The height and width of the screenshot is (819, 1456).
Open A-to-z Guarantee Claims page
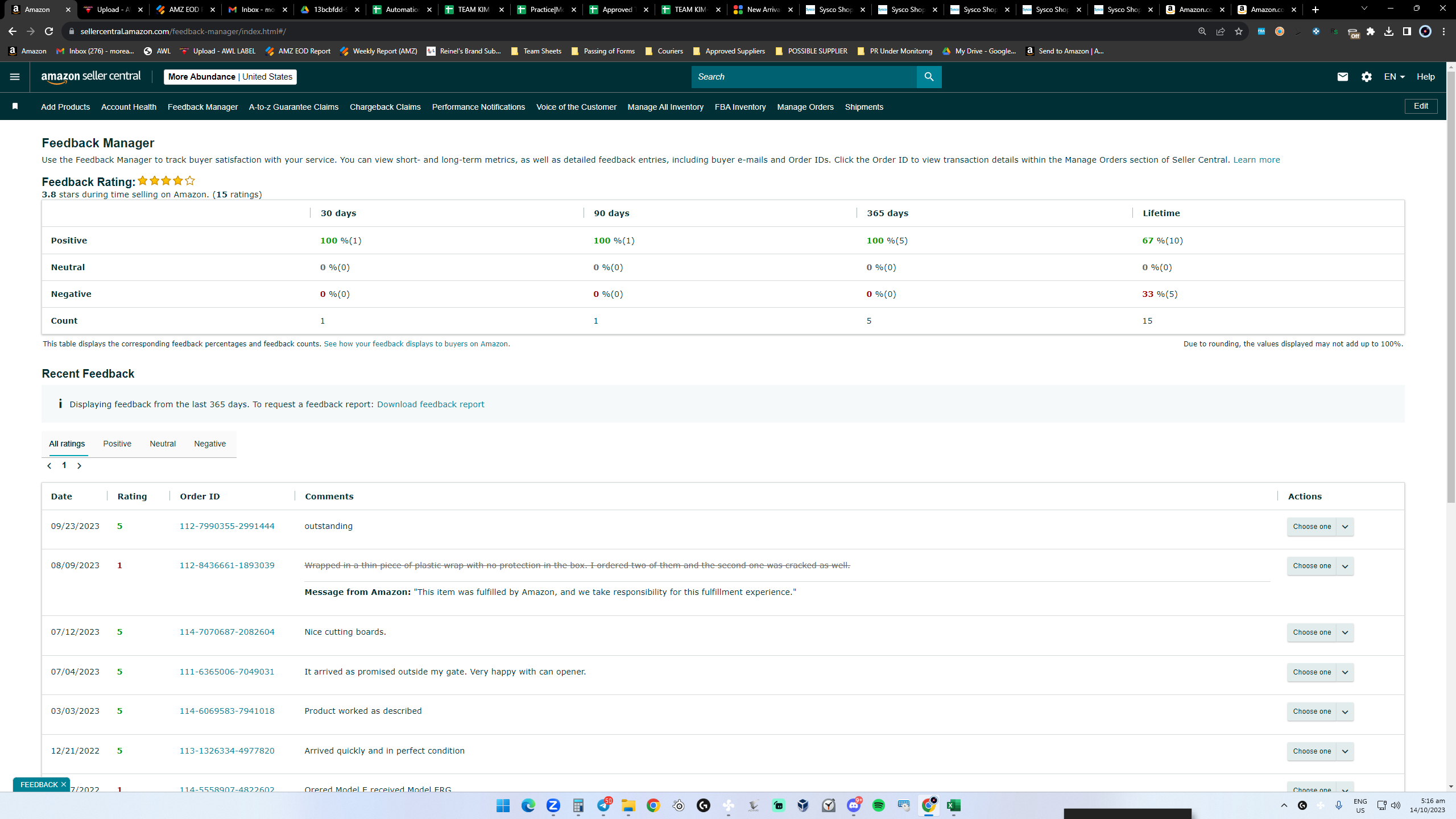point(293,107)
